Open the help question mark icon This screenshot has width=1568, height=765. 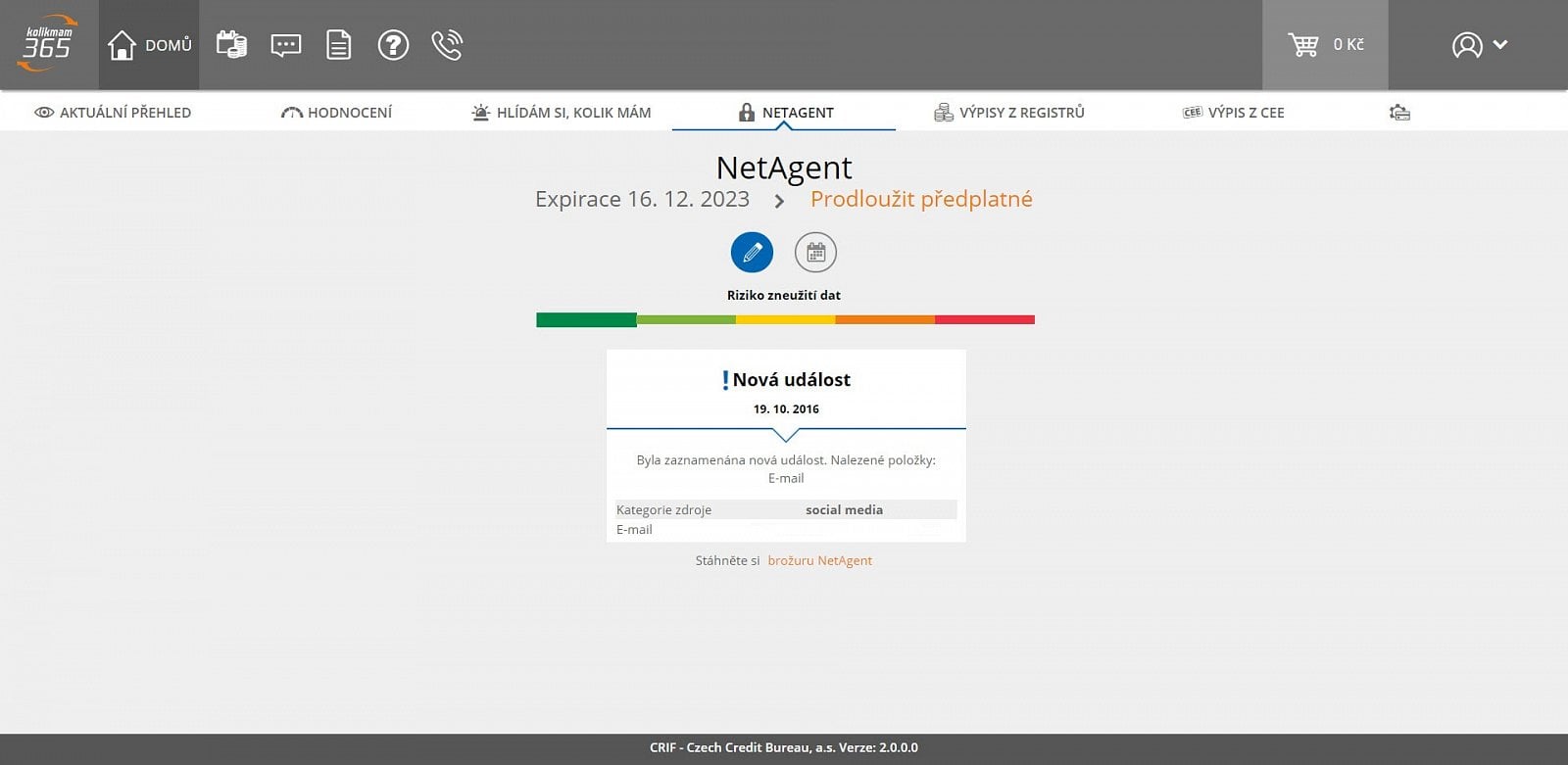(393, 45)
